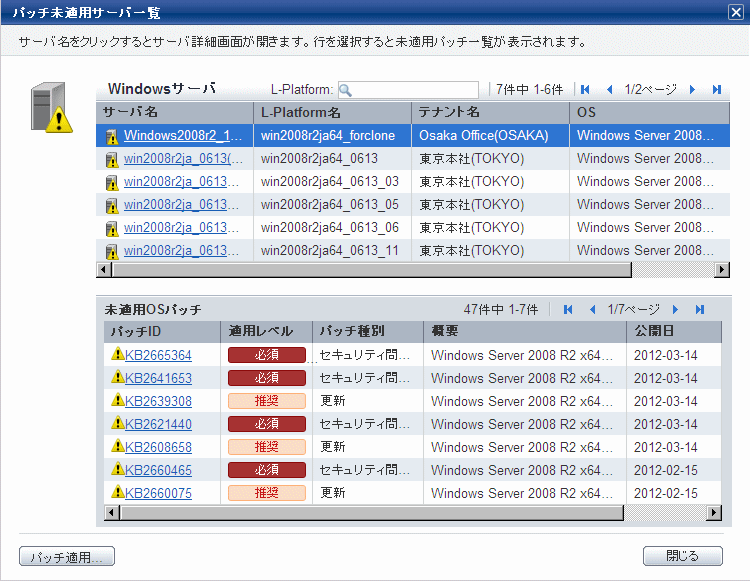
Task: Click warning icon beside KB2621440
Action: (117, 423)
